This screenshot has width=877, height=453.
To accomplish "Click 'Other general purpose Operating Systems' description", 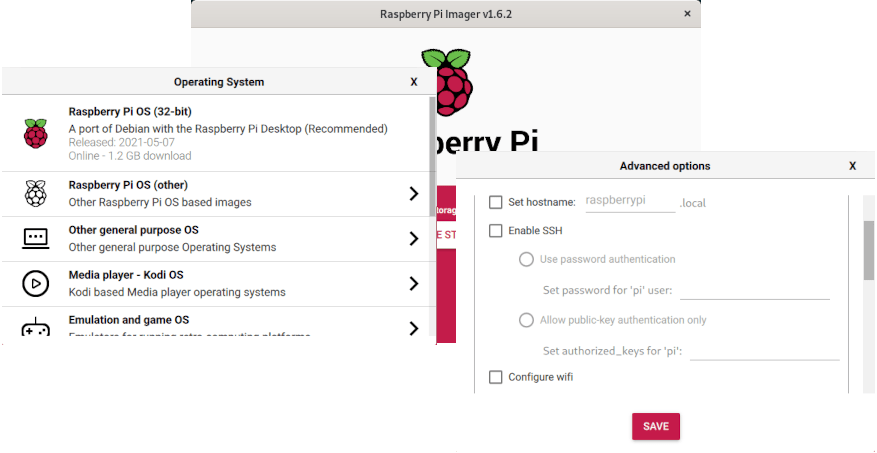I will pos(172,247).
